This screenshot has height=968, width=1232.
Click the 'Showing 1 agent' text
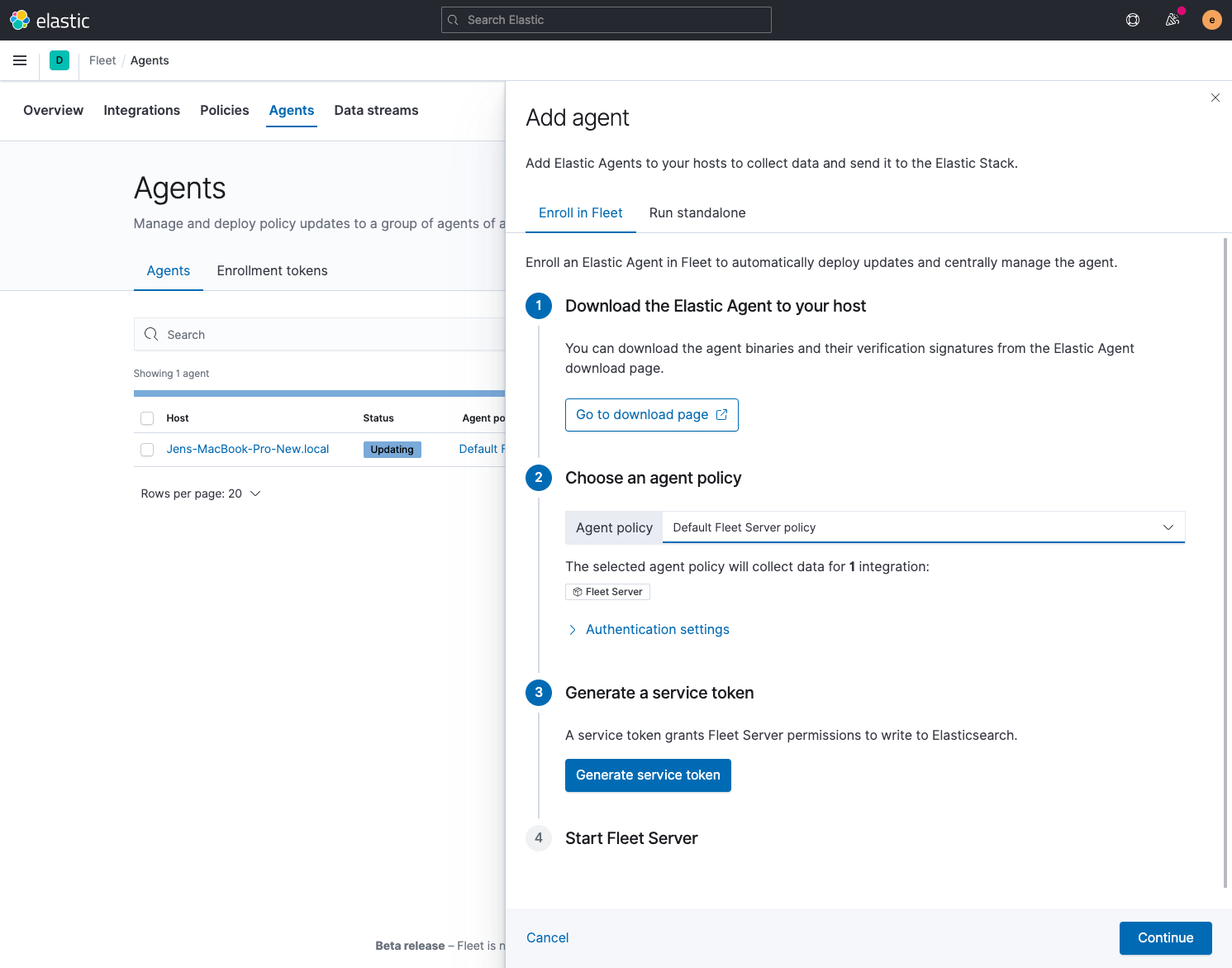(171, 374)
